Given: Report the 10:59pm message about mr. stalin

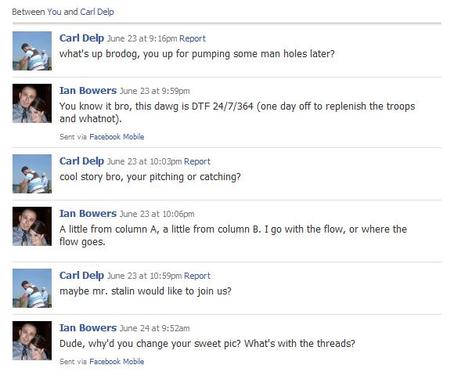Looking at the screenshot, I should tap(197, 276).
